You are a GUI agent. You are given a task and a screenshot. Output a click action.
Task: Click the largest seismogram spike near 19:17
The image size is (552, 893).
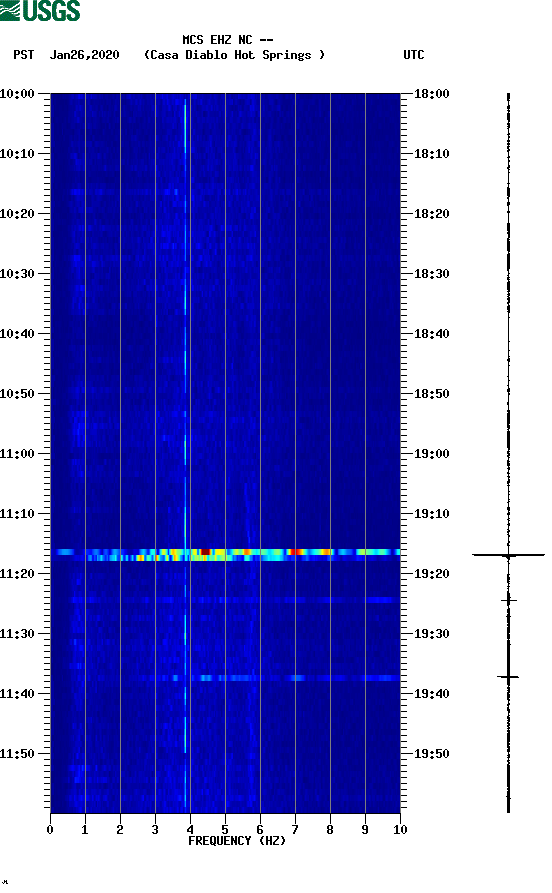(508, 555)
